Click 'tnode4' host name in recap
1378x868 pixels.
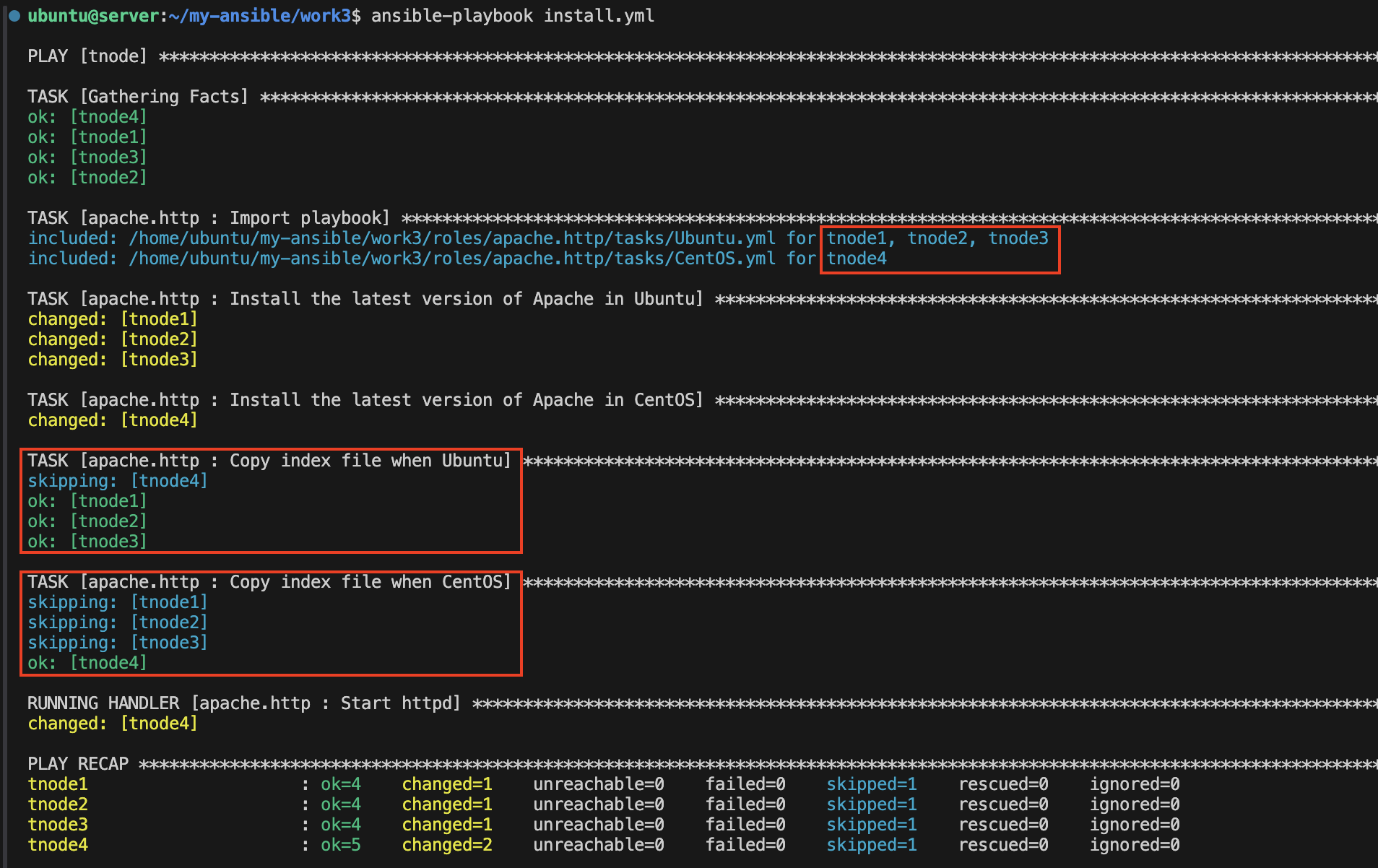pyautogui.click(x=58, y=845)
